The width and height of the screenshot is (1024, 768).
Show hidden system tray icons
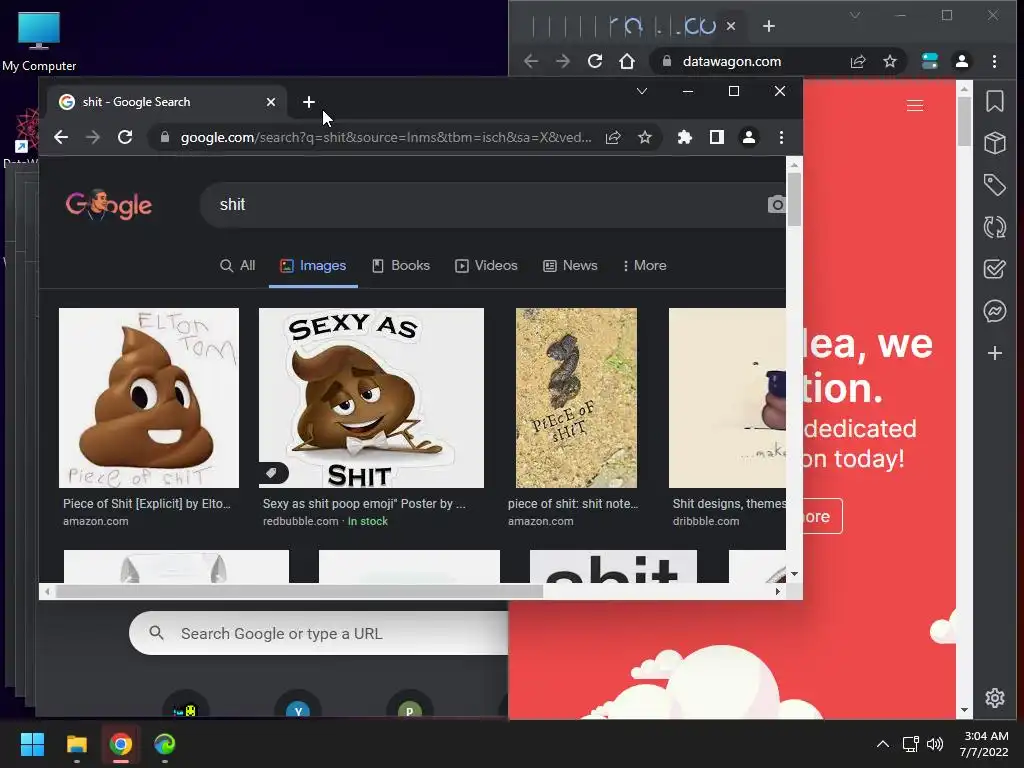click(x=882, y=744)
